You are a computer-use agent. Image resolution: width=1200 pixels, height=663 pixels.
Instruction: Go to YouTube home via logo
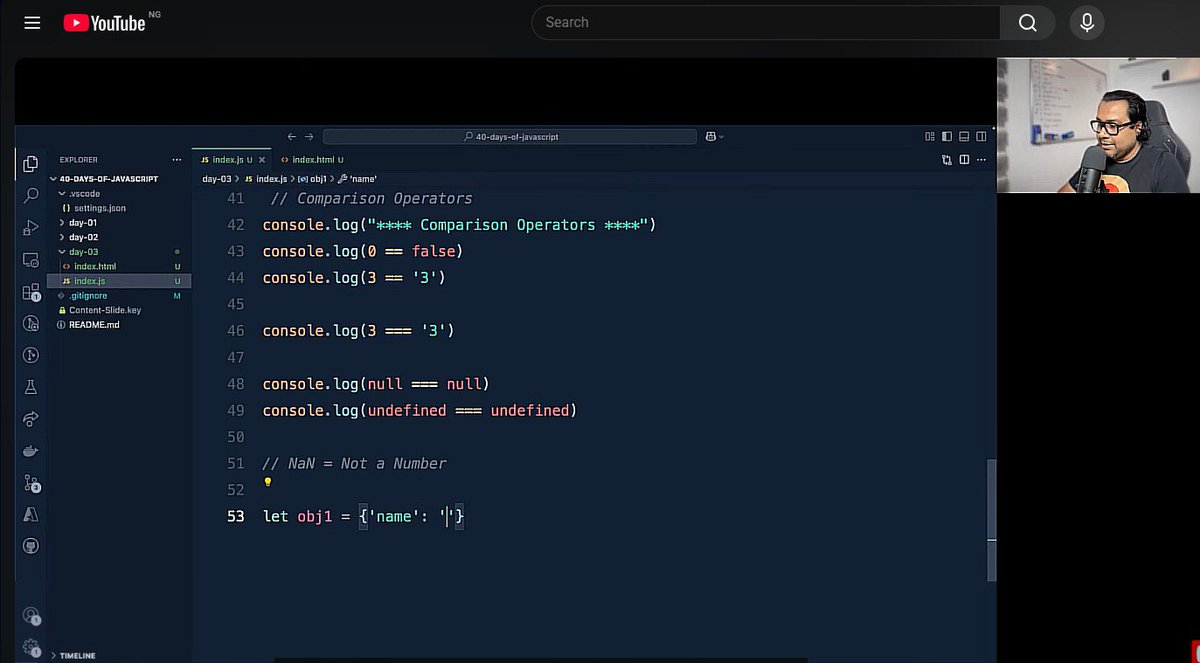pyautogui.click(x=104, y=22)
